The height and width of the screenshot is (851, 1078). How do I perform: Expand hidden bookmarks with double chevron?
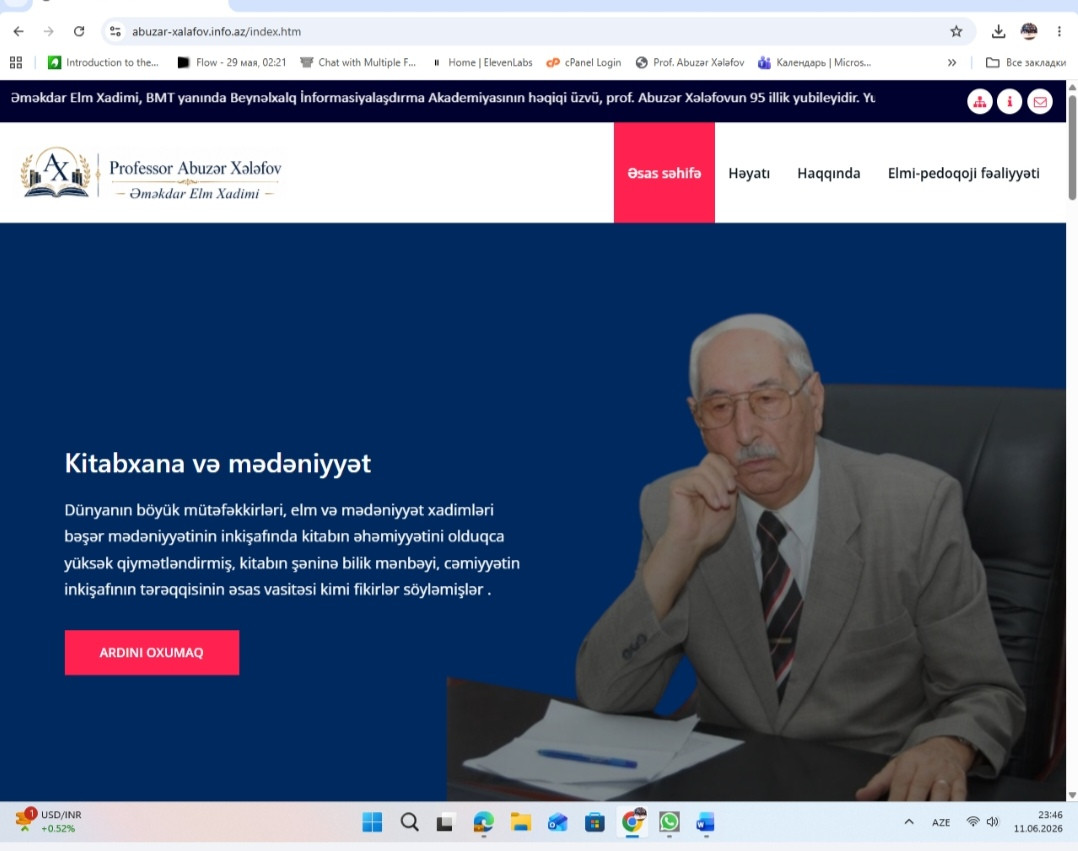[952, 63]
